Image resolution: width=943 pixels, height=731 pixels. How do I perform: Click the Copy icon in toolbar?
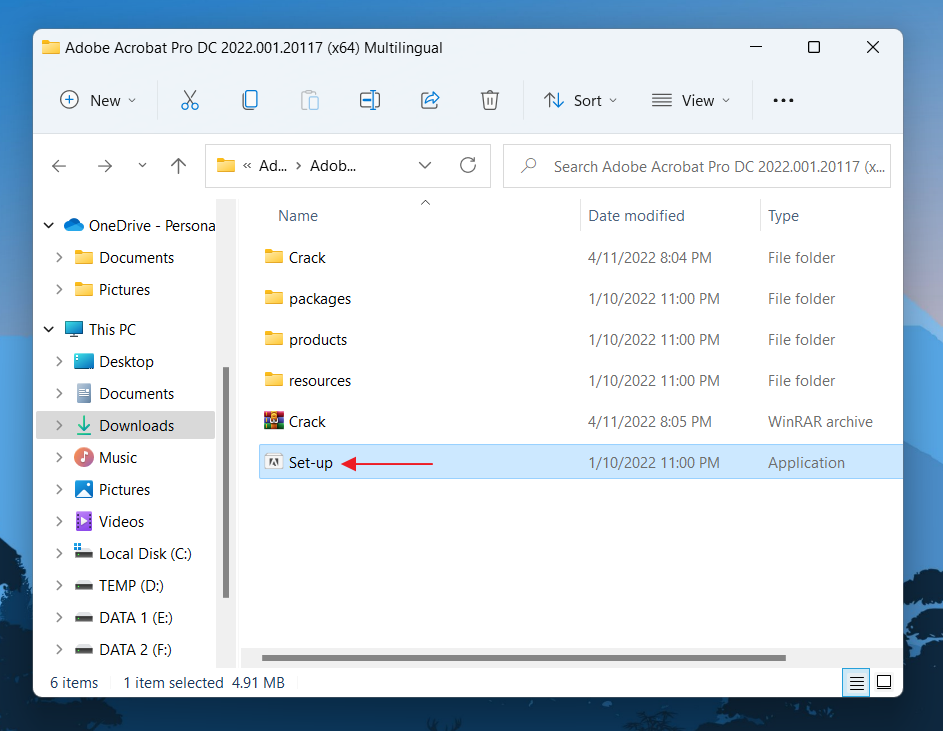pyautogui.click(x=250, y=100)
